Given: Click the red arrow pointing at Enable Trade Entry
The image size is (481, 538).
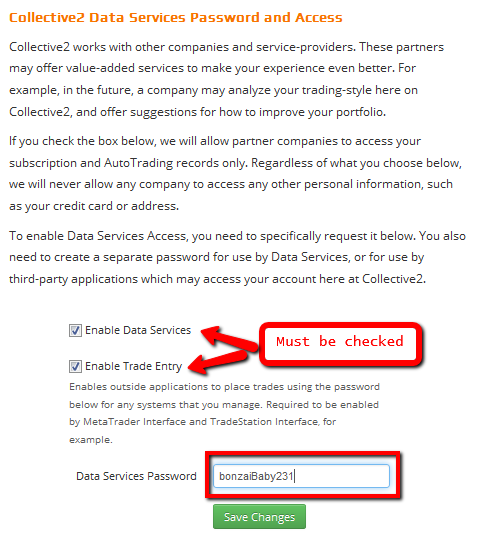Looking at the screenshot, I should coord(218,362).
